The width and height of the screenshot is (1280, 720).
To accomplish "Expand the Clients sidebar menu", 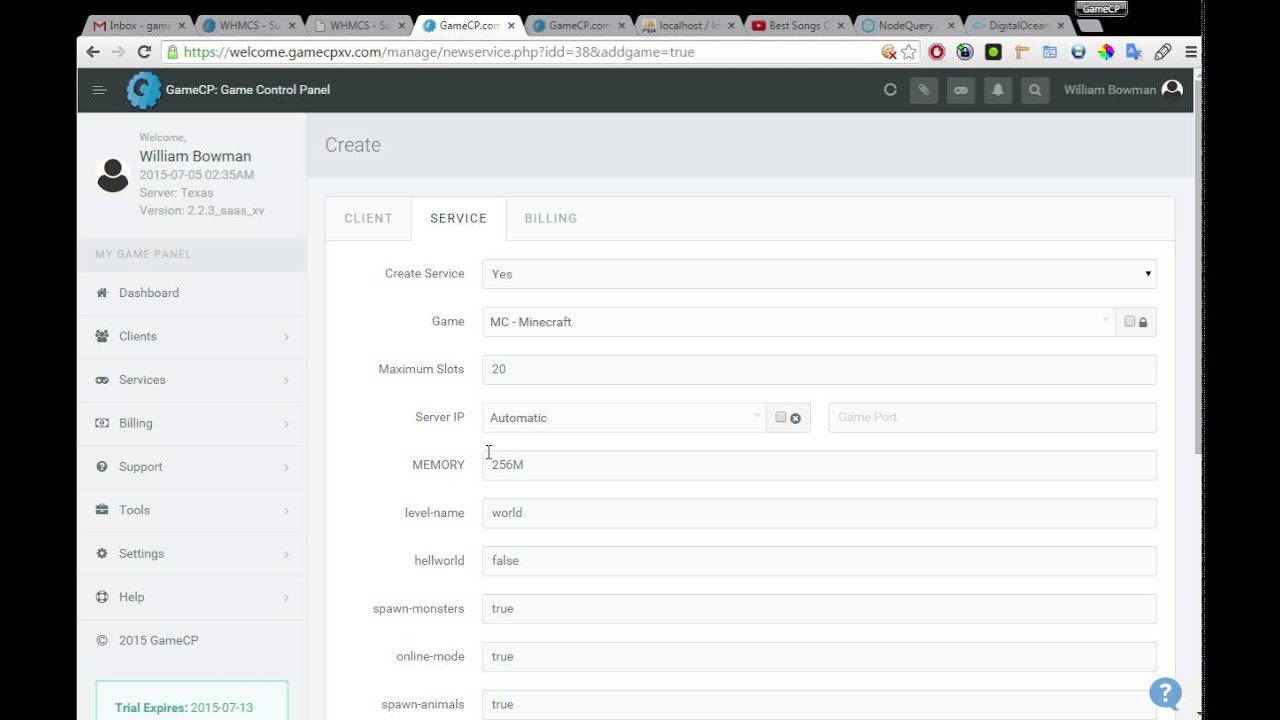I will point(192,337).
